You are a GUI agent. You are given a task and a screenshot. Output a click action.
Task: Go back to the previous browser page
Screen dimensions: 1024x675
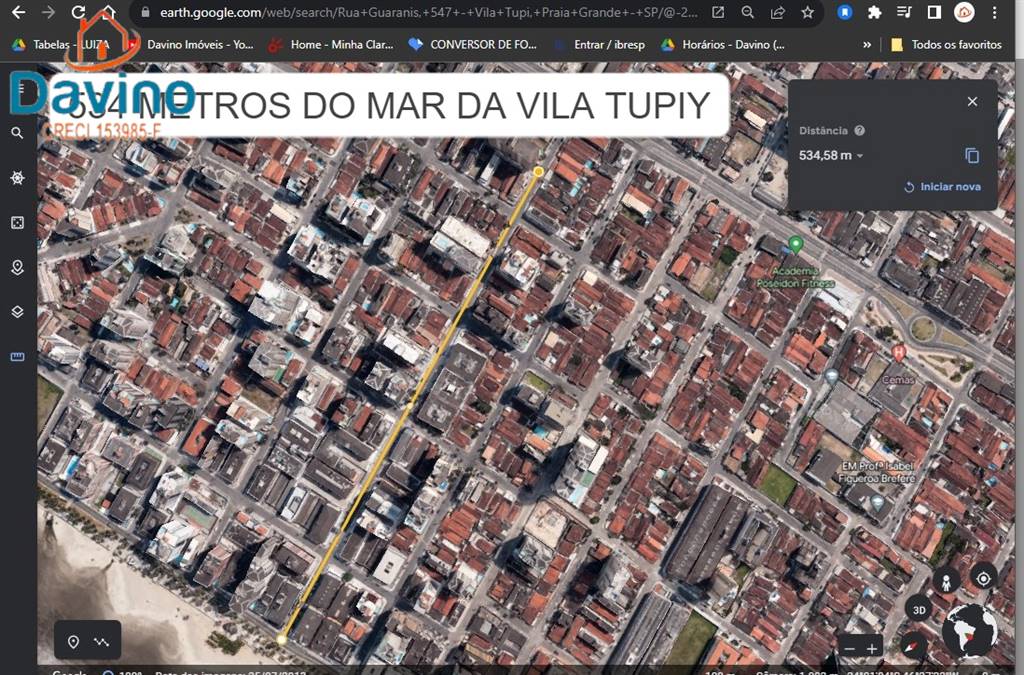[x=18, y=12]
